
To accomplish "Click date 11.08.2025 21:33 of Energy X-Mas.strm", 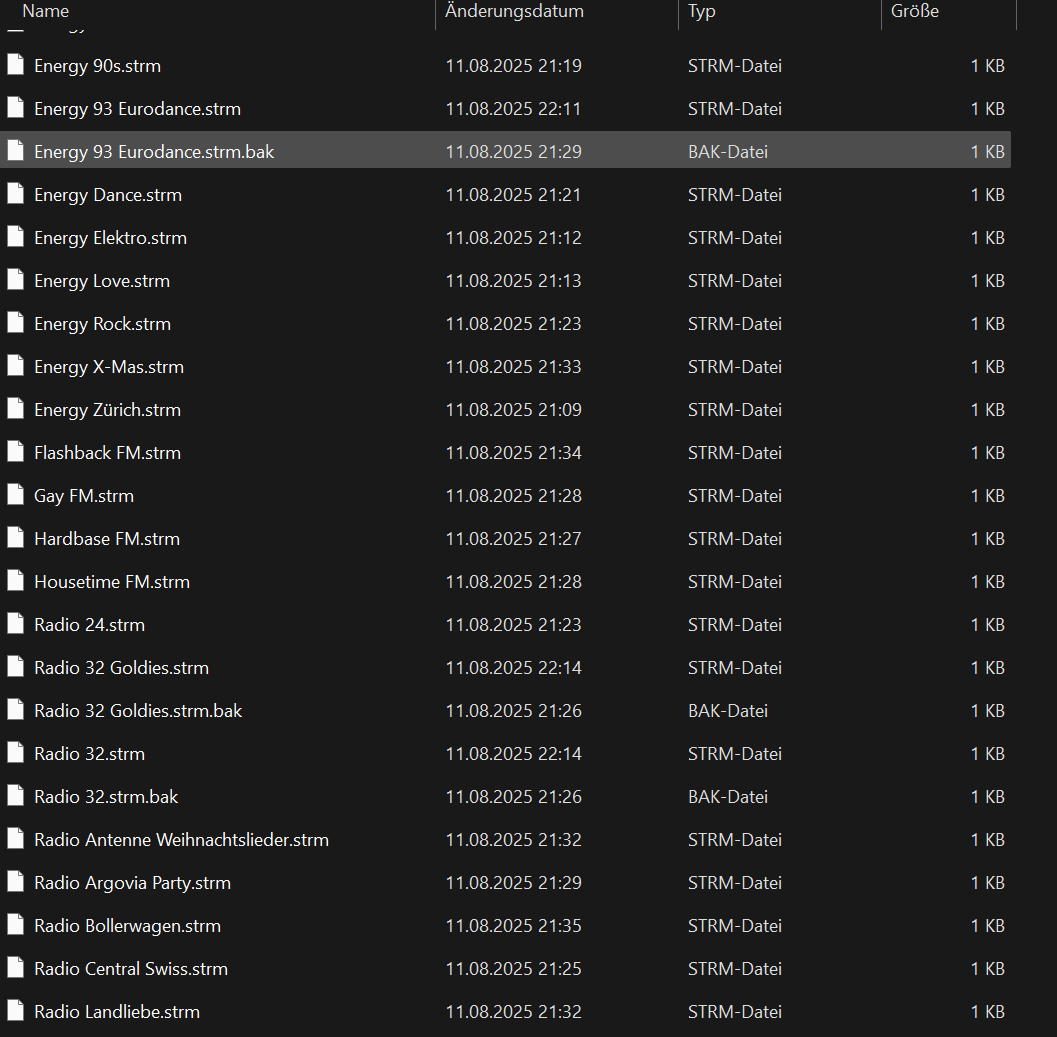I will pos(514,367).
